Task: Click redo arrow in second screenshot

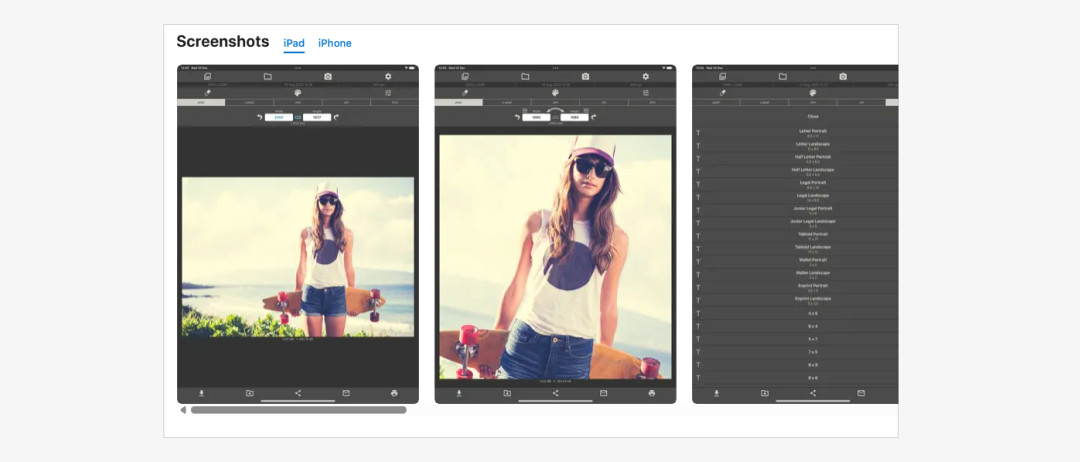Action: [594, 117]
